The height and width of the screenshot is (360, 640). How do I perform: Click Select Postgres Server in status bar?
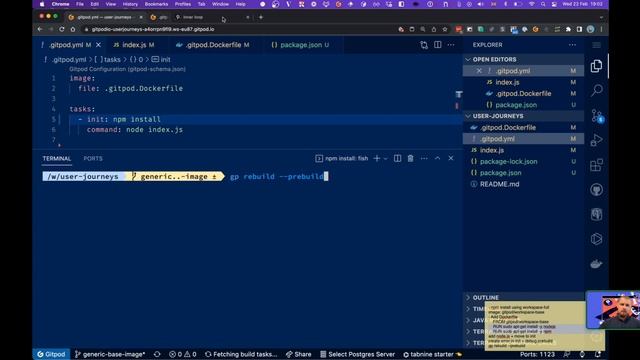coord(358,354)
